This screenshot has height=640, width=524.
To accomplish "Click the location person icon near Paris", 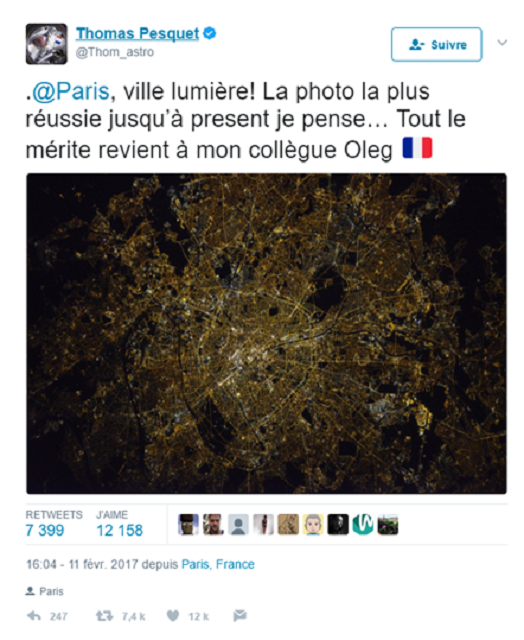I will tap(30, 591).
